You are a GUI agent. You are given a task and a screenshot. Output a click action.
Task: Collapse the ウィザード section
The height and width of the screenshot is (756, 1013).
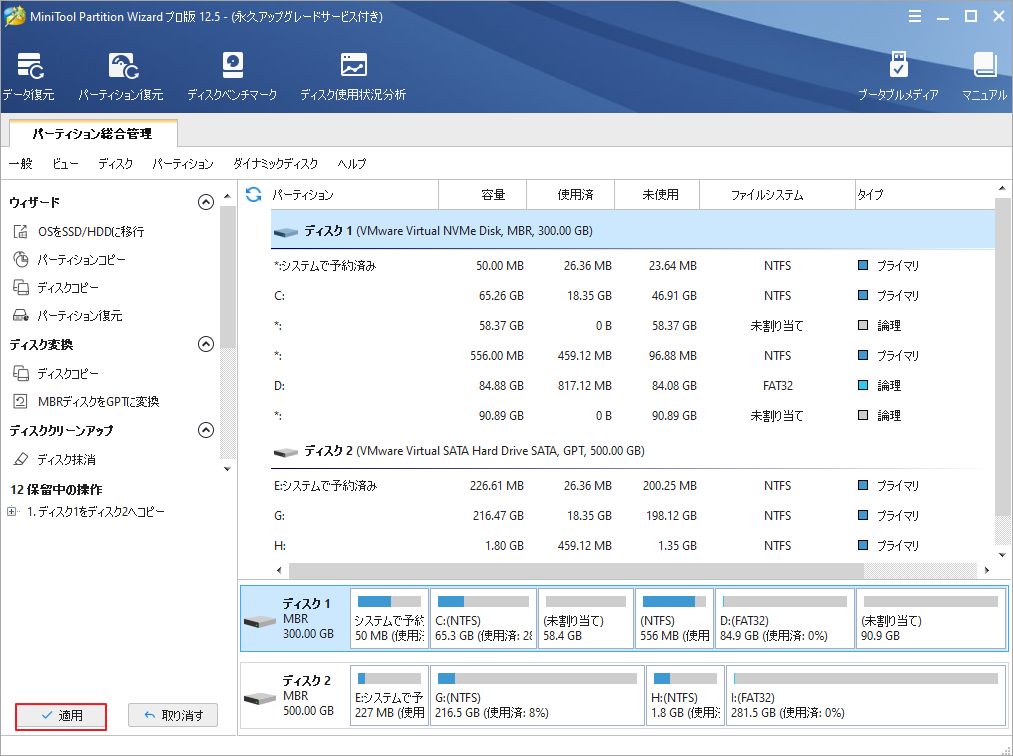point(206,202)
